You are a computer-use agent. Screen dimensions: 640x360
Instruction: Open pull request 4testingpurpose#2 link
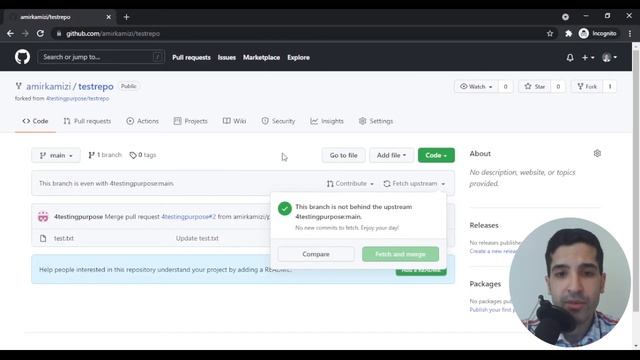(x=189, y=217)
